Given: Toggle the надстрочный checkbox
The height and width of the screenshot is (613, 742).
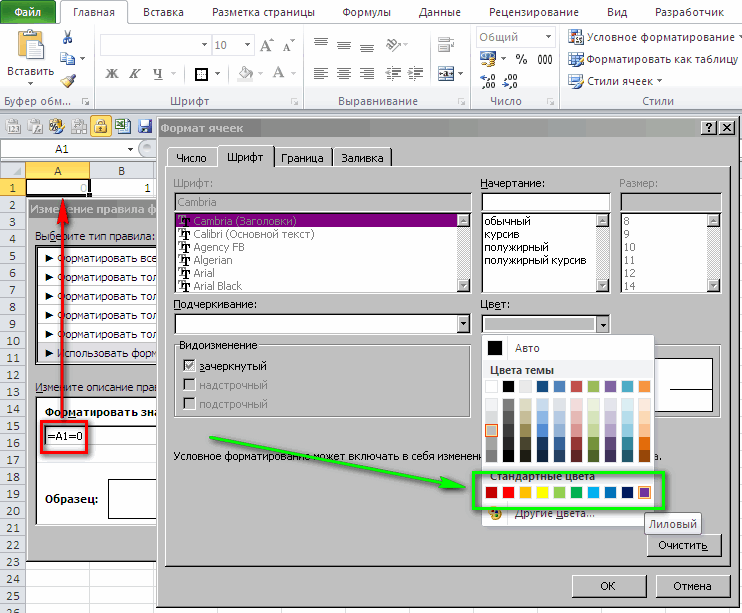Looking at the screenshot, I should click(x=189, y=384).
